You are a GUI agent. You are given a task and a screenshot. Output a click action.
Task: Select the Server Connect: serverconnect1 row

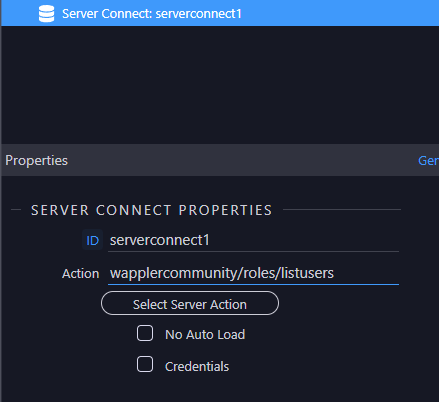(220, 13)
